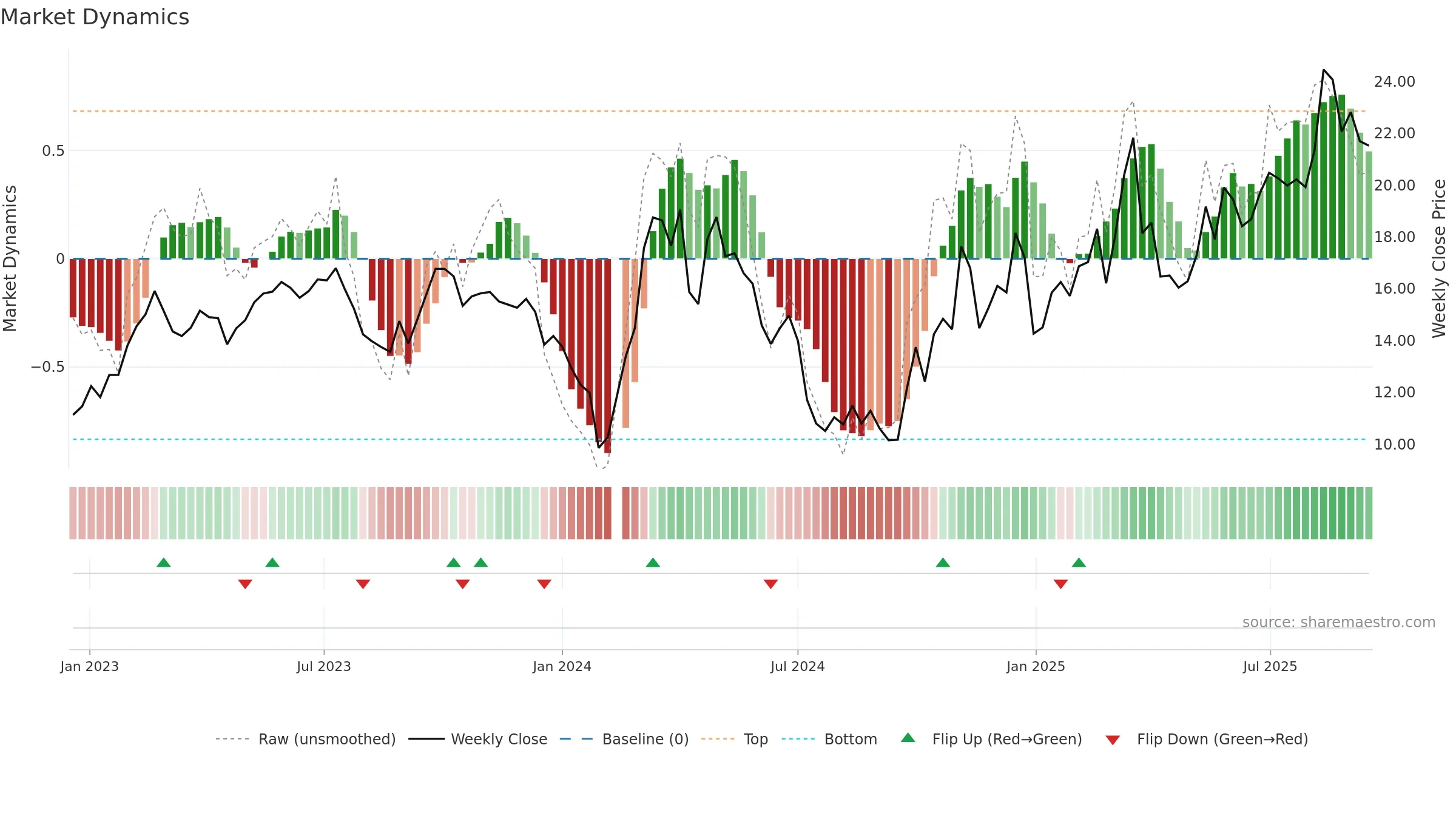Toggle the Bottom legend entry

tap(829, 739)
